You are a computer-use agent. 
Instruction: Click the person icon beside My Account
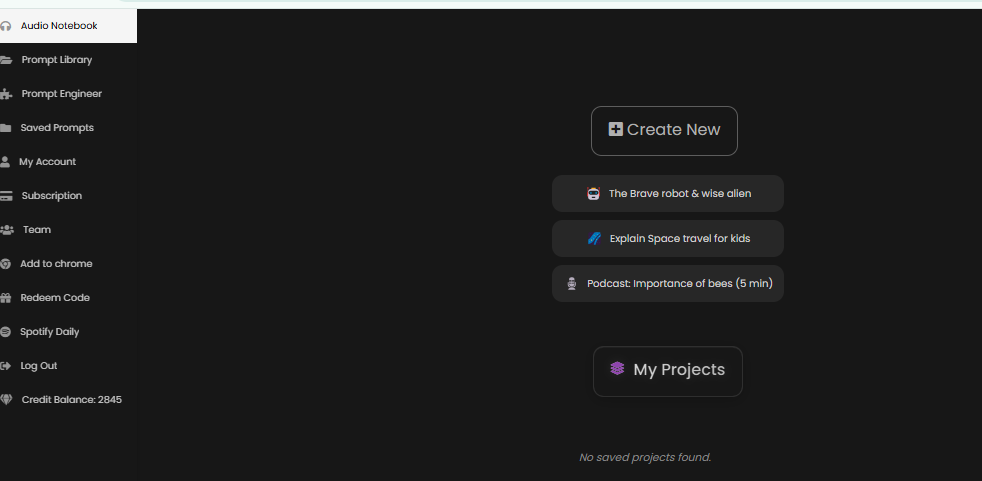coord(5,162)
